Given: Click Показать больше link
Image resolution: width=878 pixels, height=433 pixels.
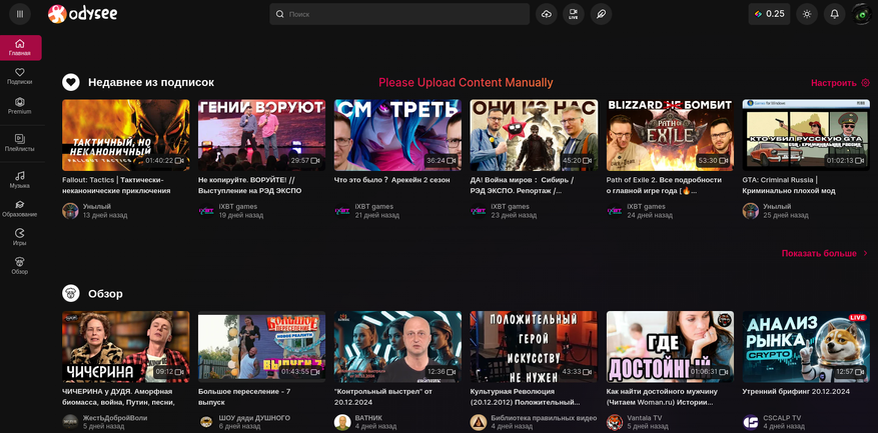Looking at the screenshot, I should coord(825,253).
